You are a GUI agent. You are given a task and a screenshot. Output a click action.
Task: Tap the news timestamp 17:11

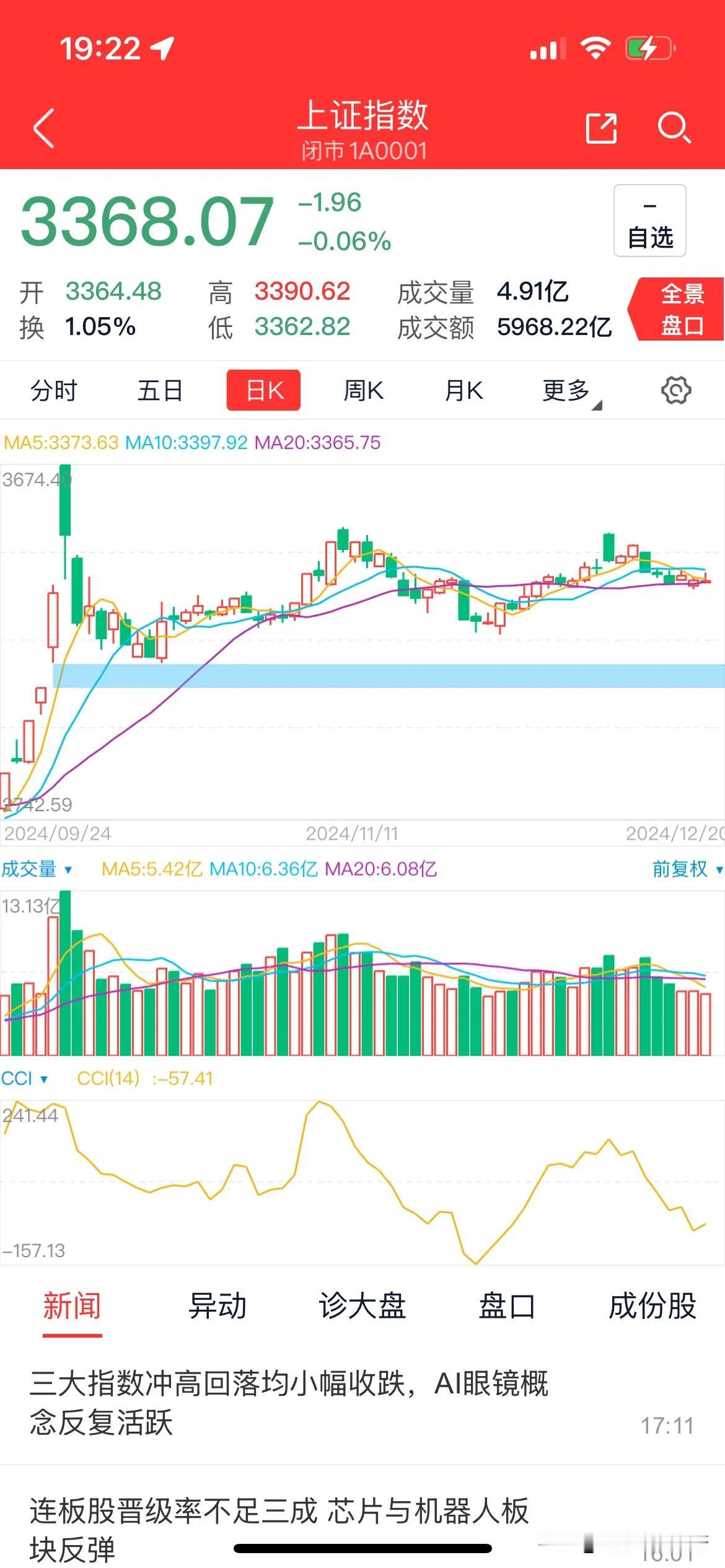point(667,1426)
